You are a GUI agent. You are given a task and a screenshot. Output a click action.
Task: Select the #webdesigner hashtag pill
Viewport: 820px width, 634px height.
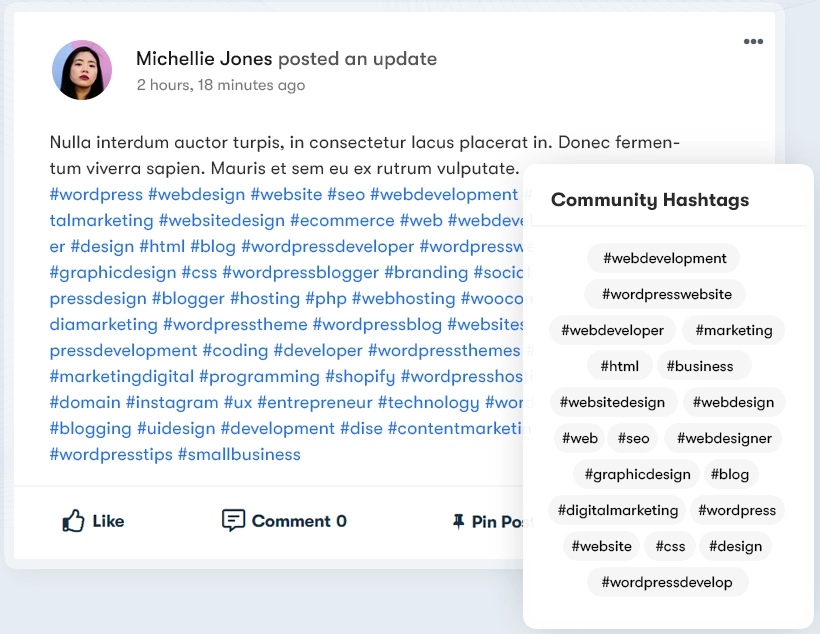tap(722, 438)
